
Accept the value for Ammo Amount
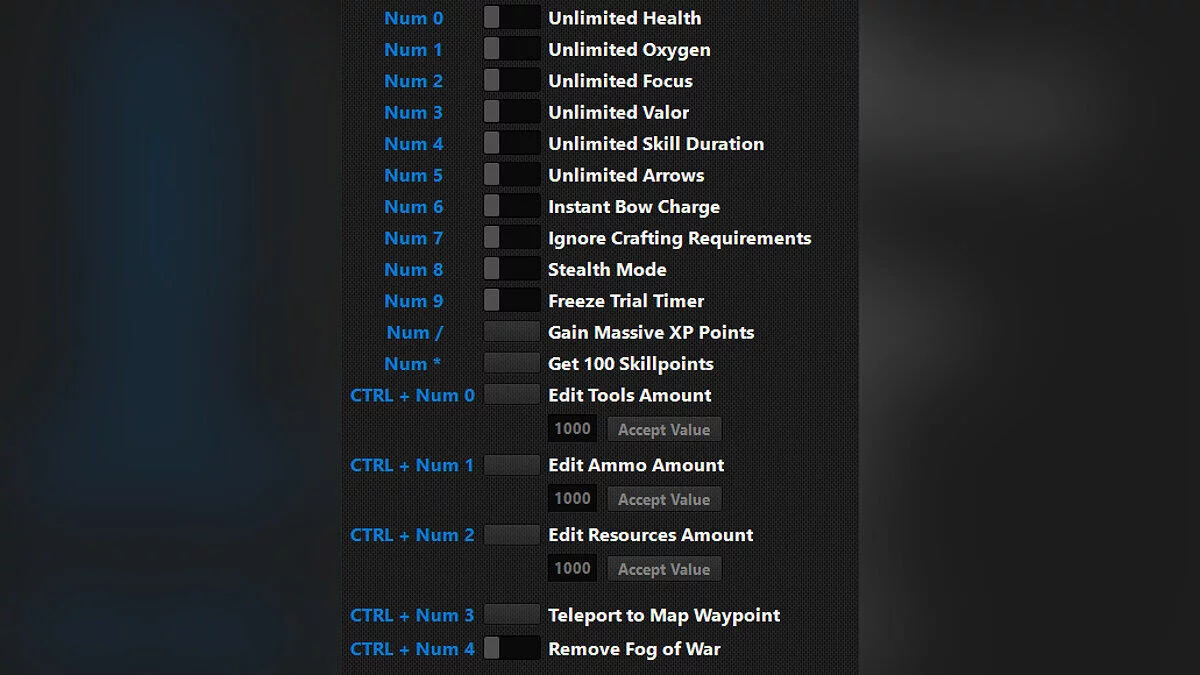click(x=664, y=500)
